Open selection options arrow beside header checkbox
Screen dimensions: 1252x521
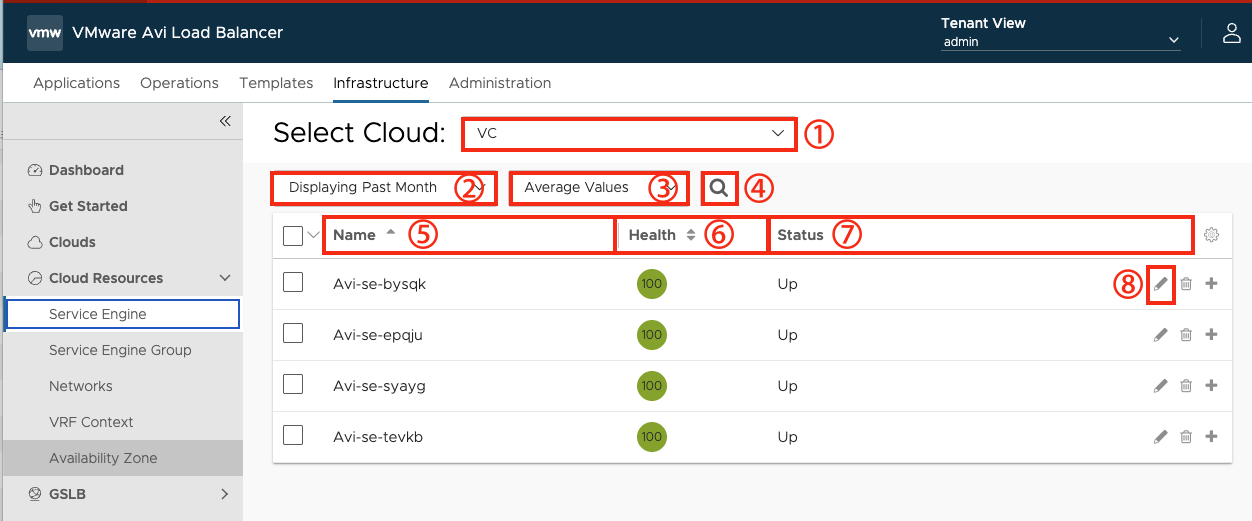click(x=313, y=236)
